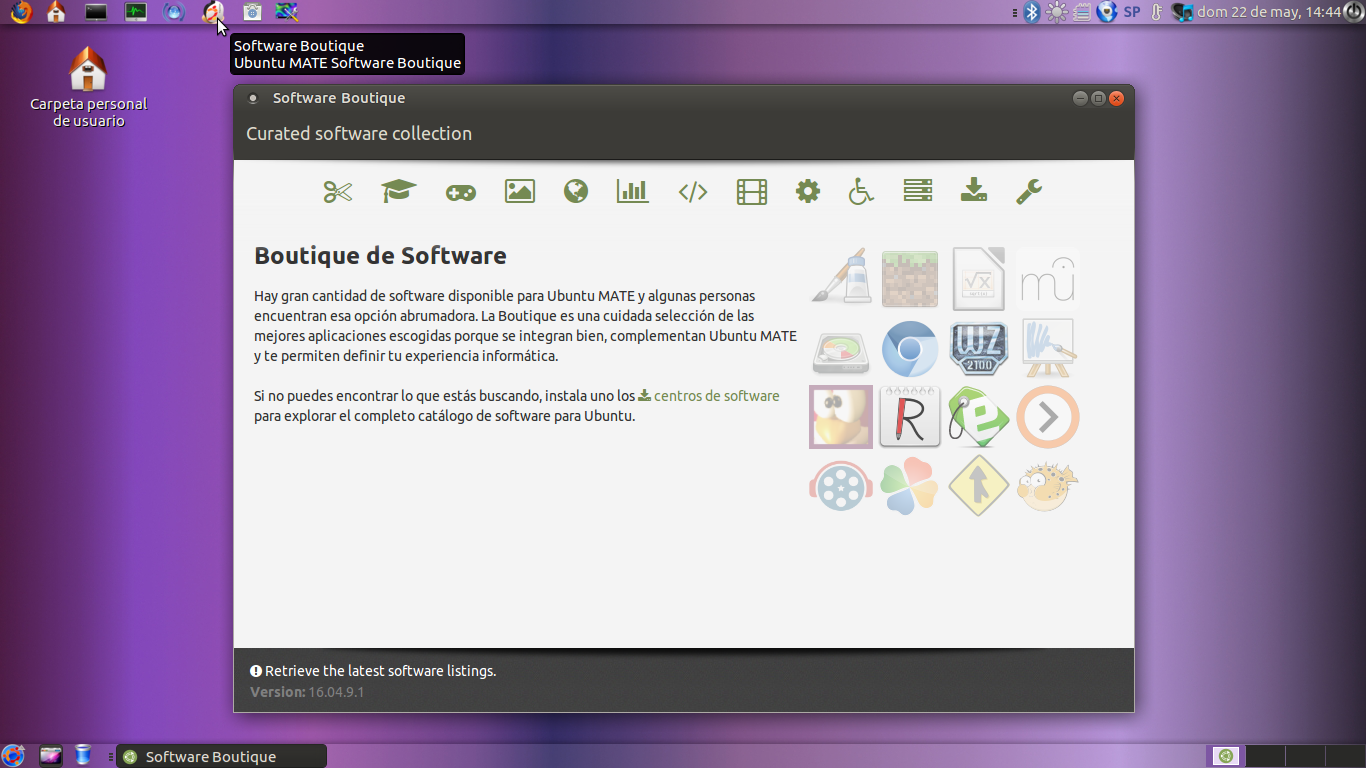
Task: Click the film reel with headphones thumbnail
Action: click(x=841, y=485)
